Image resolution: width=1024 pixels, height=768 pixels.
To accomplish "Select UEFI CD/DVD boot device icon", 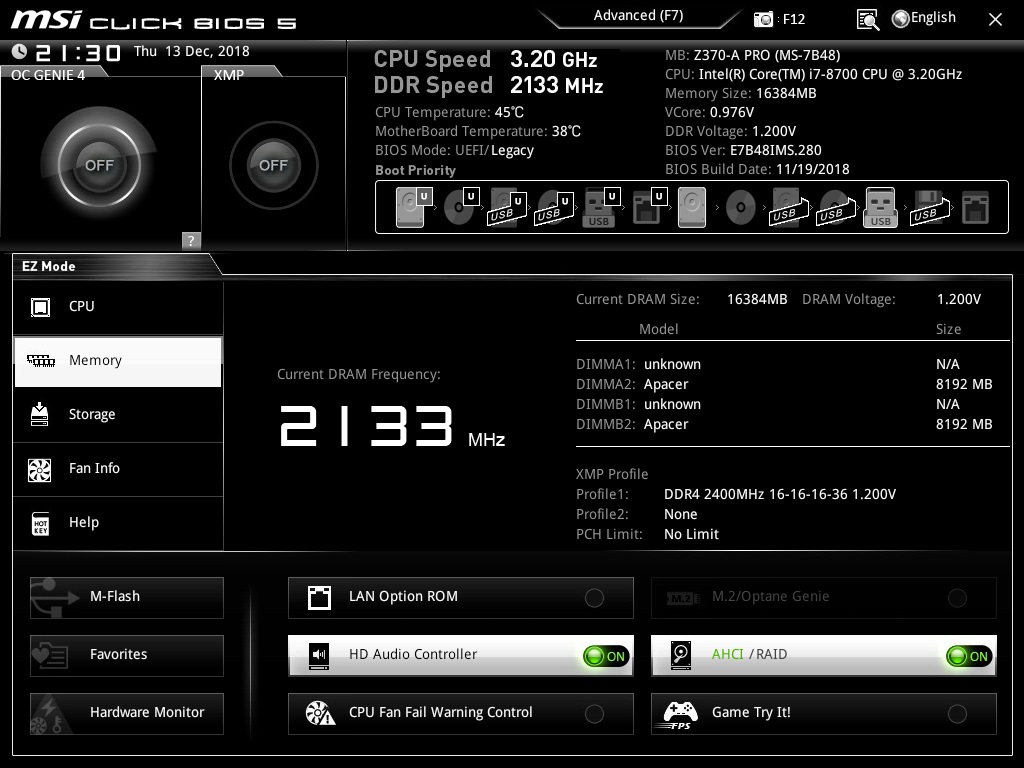I will point(461,207).
